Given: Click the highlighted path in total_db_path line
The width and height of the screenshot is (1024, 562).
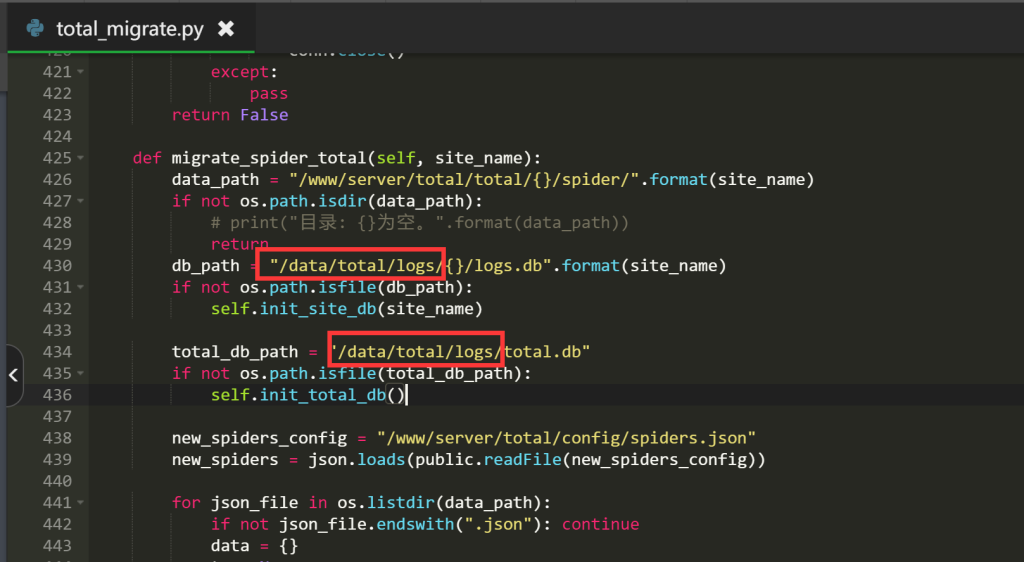Looking at the screenshot, I should coord(415,351).
